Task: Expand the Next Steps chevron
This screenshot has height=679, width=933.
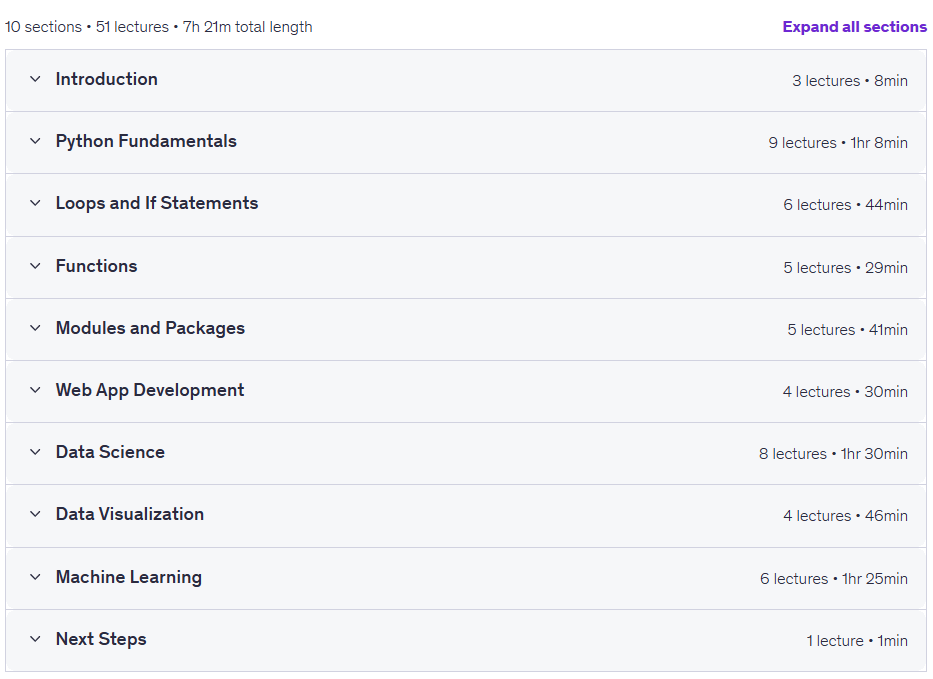Action: pyautogui.click(x=36, y=639)
